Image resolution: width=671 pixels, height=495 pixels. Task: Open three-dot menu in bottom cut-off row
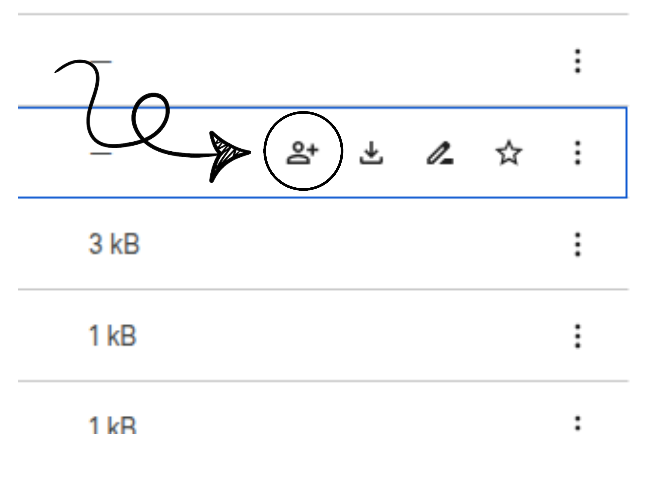click(x=577, y=424)
